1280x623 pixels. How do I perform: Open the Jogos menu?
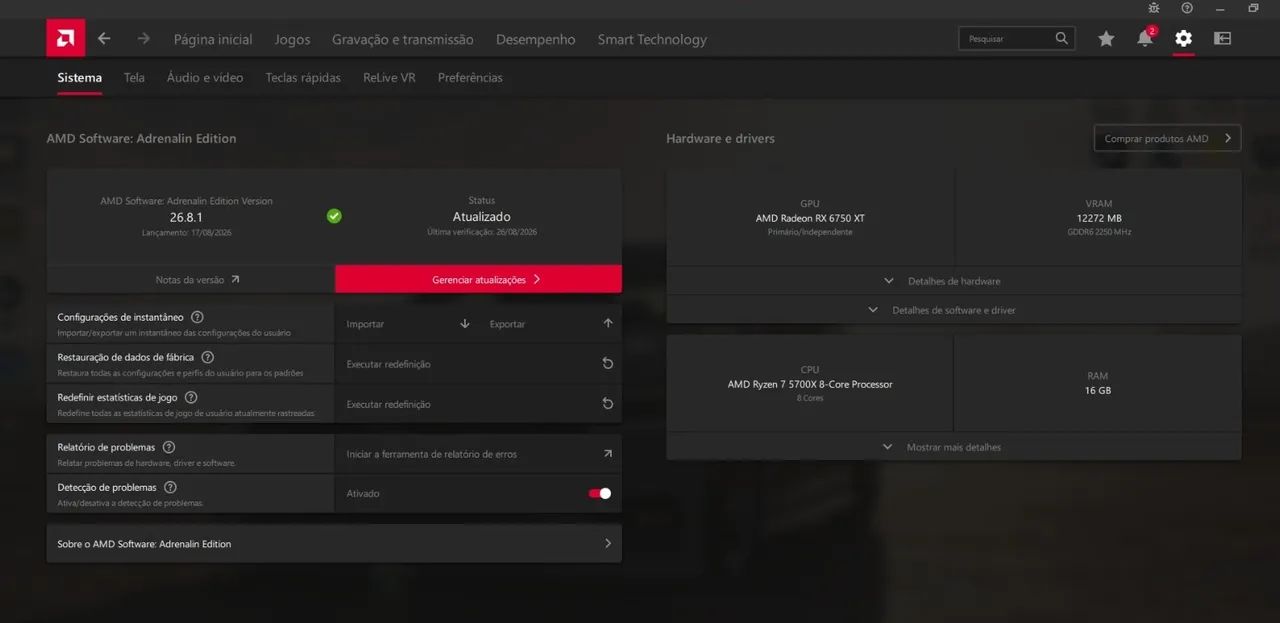click(x=292, y=40)
